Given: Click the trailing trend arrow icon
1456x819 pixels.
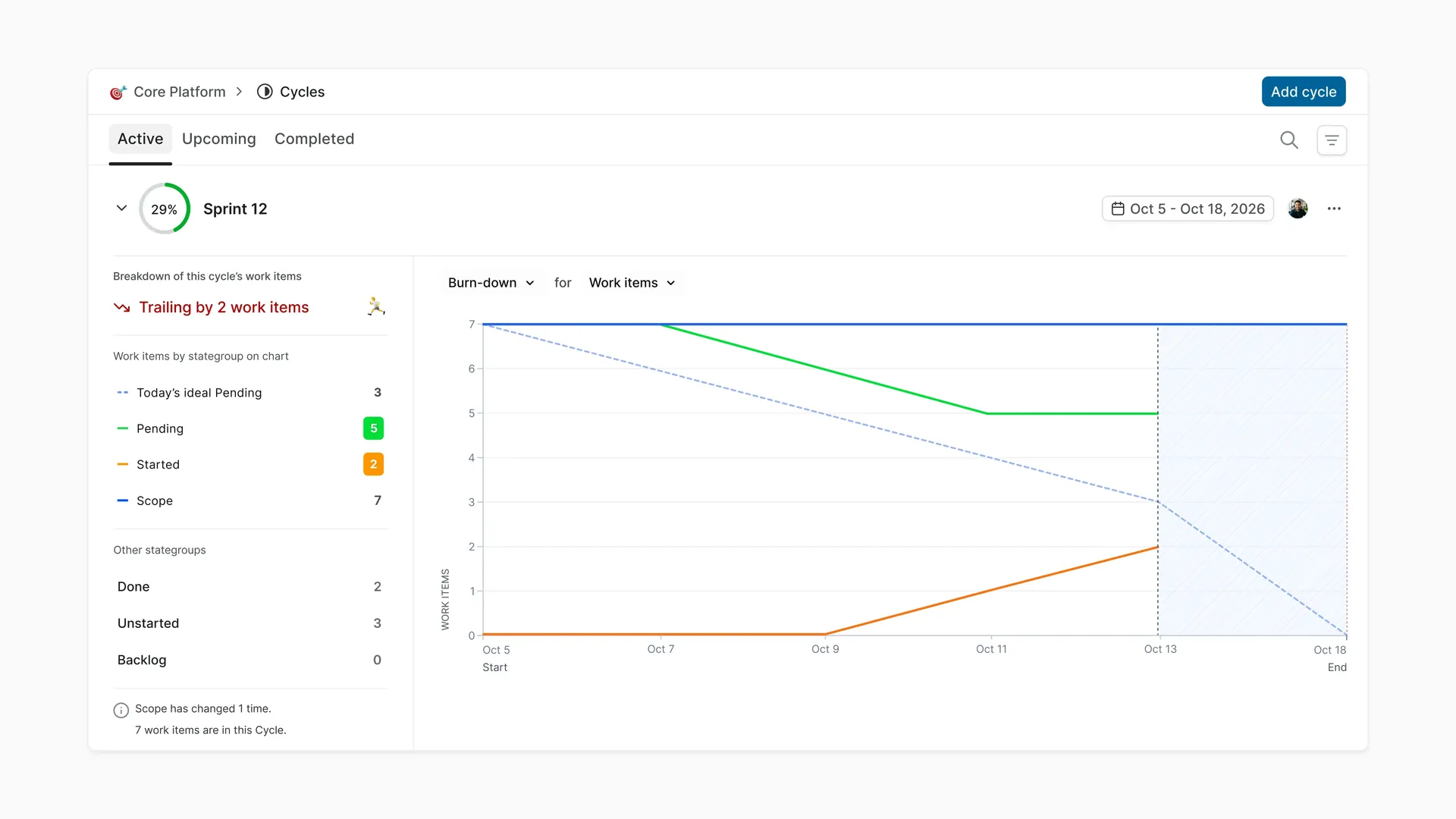Looking at the screenshot, I should [x=121, y=308].
